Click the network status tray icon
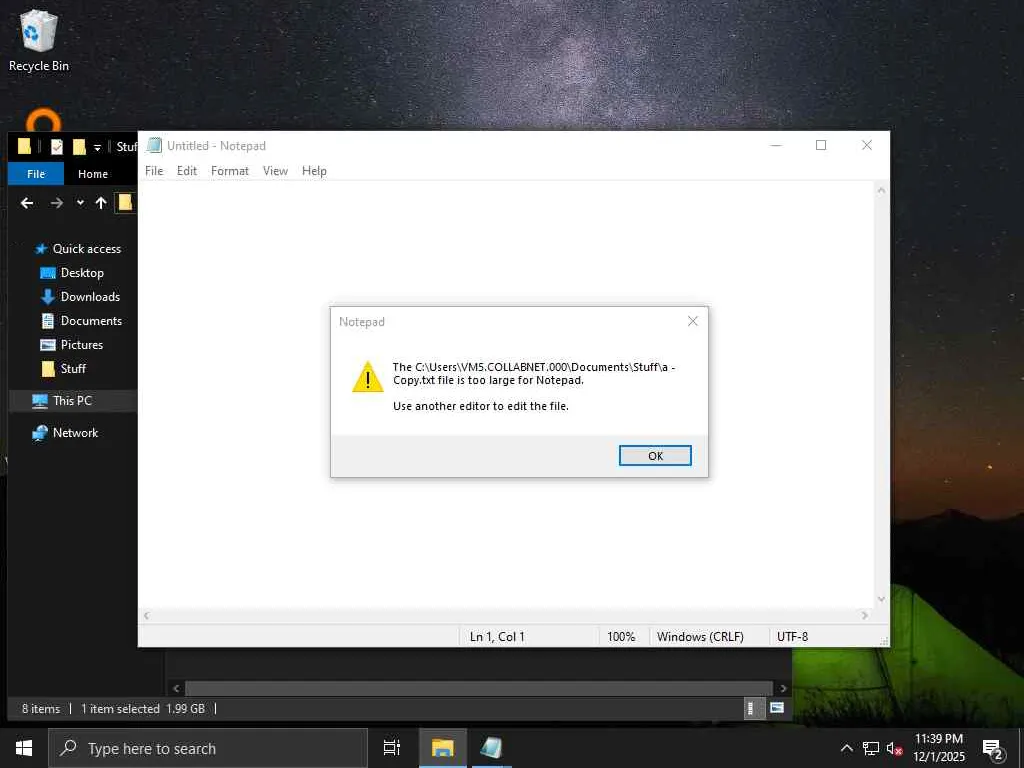The width and height of the screenshot is (1024, 768). 871,748
